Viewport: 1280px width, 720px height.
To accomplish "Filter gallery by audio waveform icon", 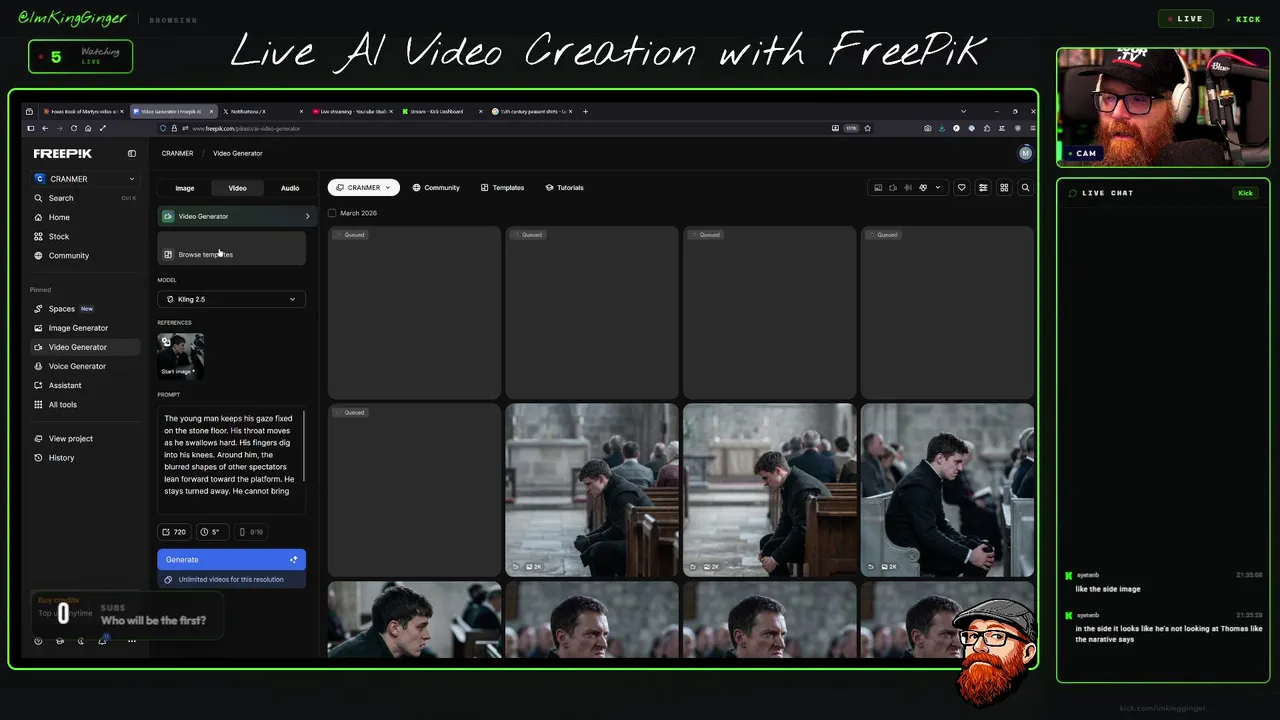I will pyautogui.click(x=908, y=187).
